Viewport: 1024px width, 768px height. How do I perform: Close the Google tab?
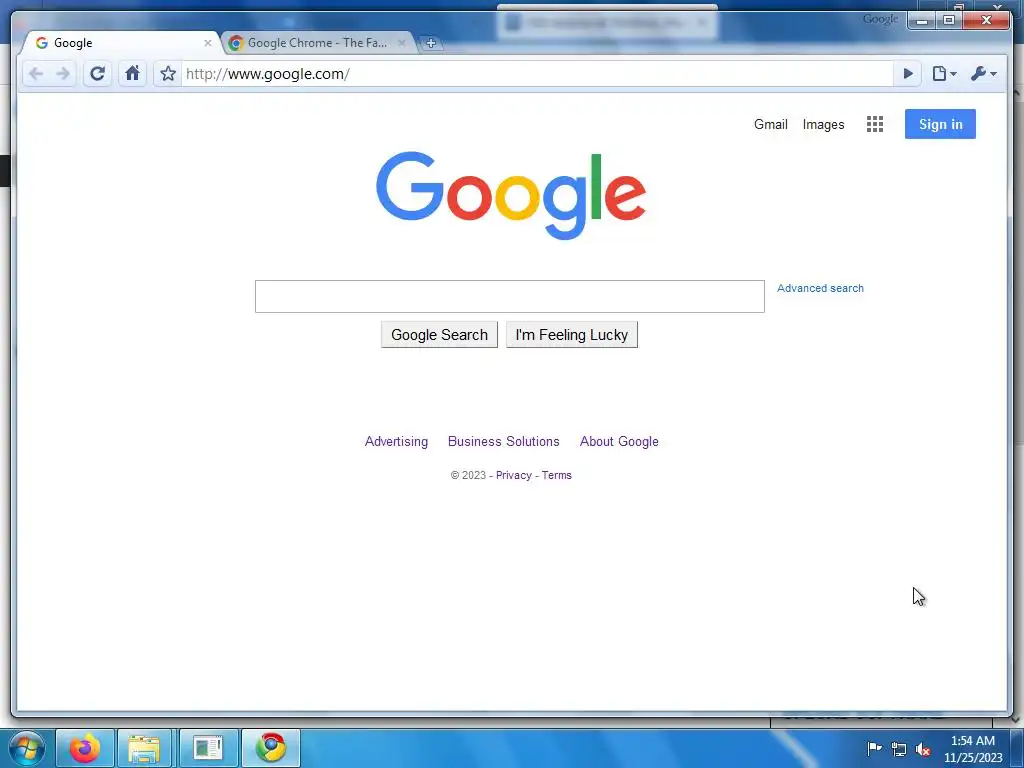[208, 43]
